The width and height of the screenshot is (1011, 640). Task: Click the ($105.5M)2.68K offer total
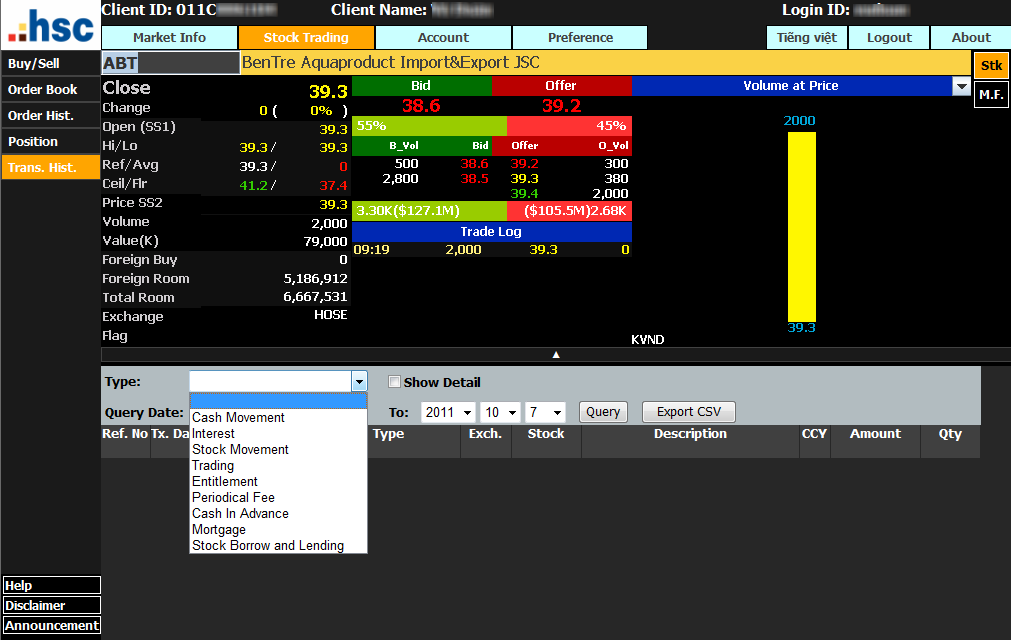point(569,211)
